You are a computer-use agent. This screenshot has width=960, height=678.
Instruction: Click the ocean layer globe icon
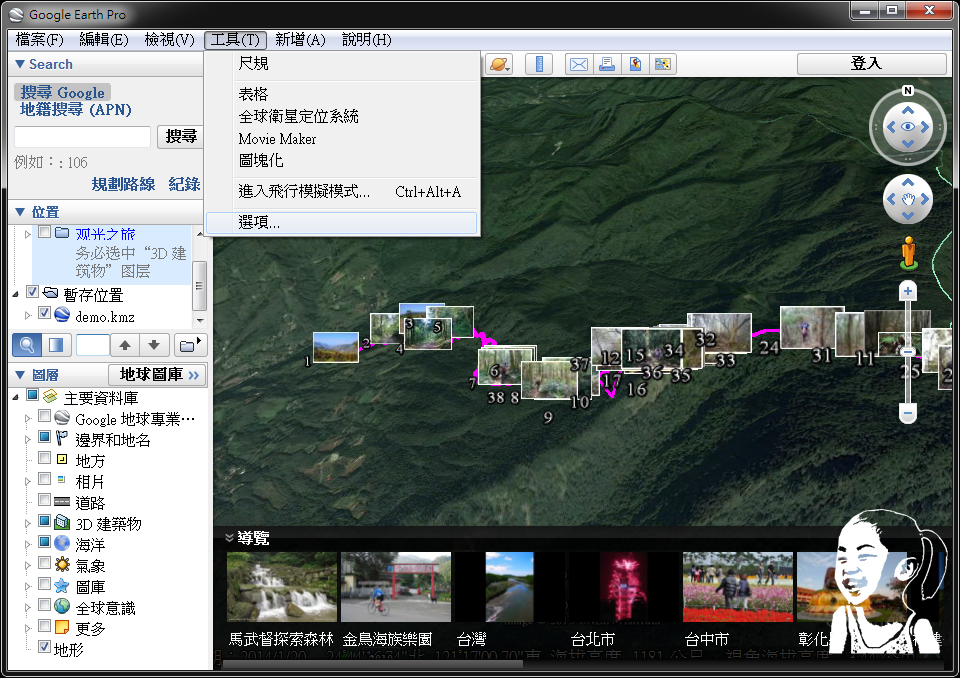tap(62, 543)
